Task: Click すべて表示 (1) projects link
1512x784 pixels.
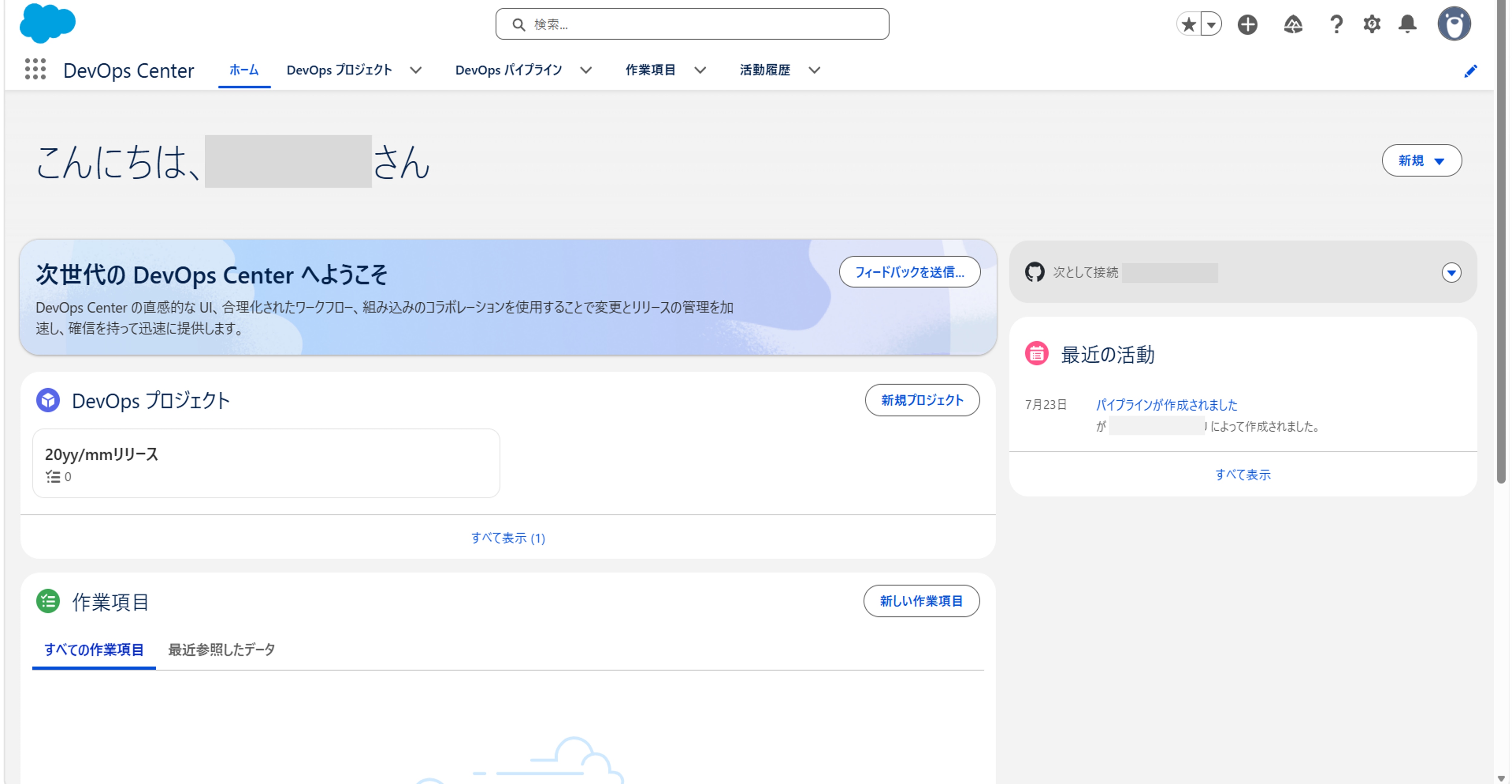Action: (508, 538)
